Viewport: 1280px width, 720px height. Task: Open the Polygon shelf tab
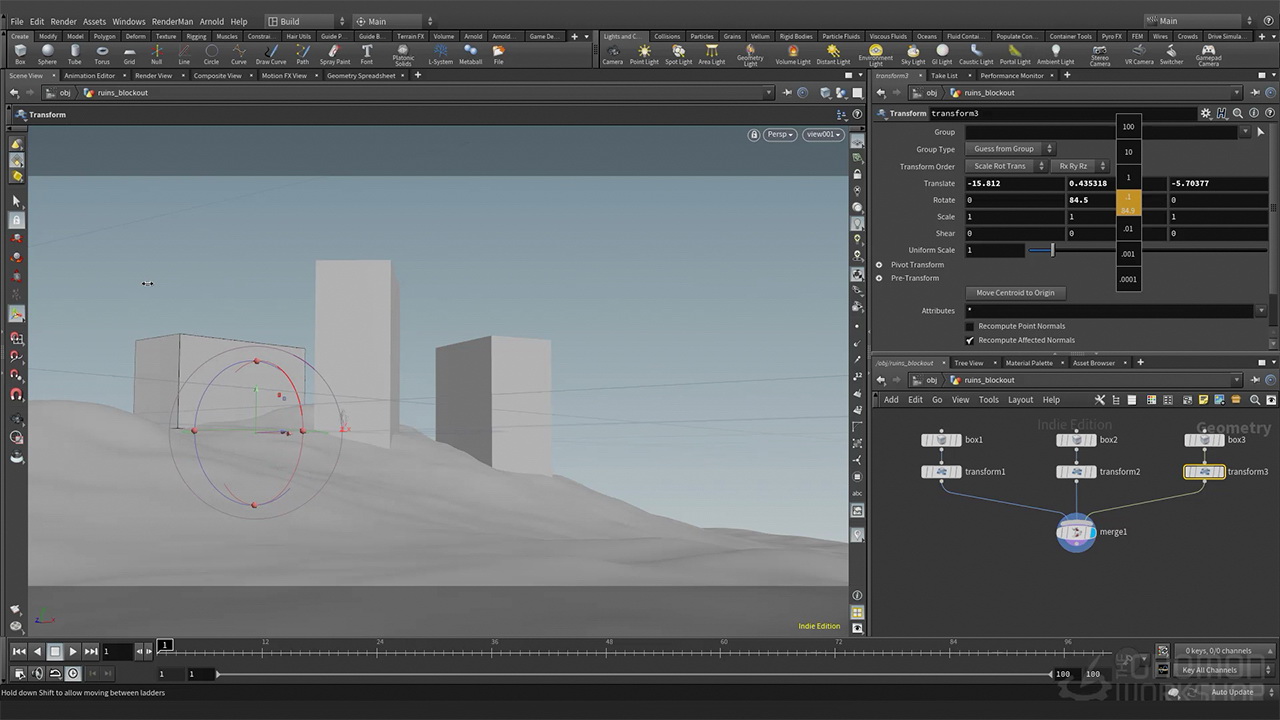105,36
